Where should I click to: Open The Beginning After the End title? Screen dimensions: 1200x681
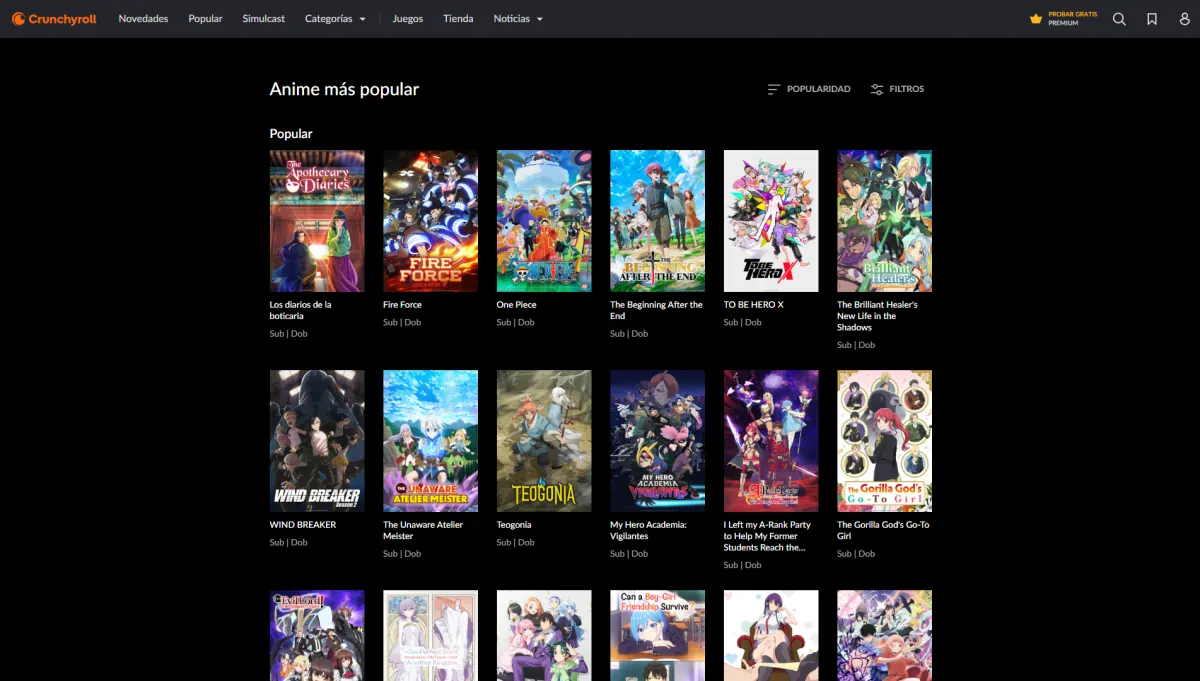(656, 310)
